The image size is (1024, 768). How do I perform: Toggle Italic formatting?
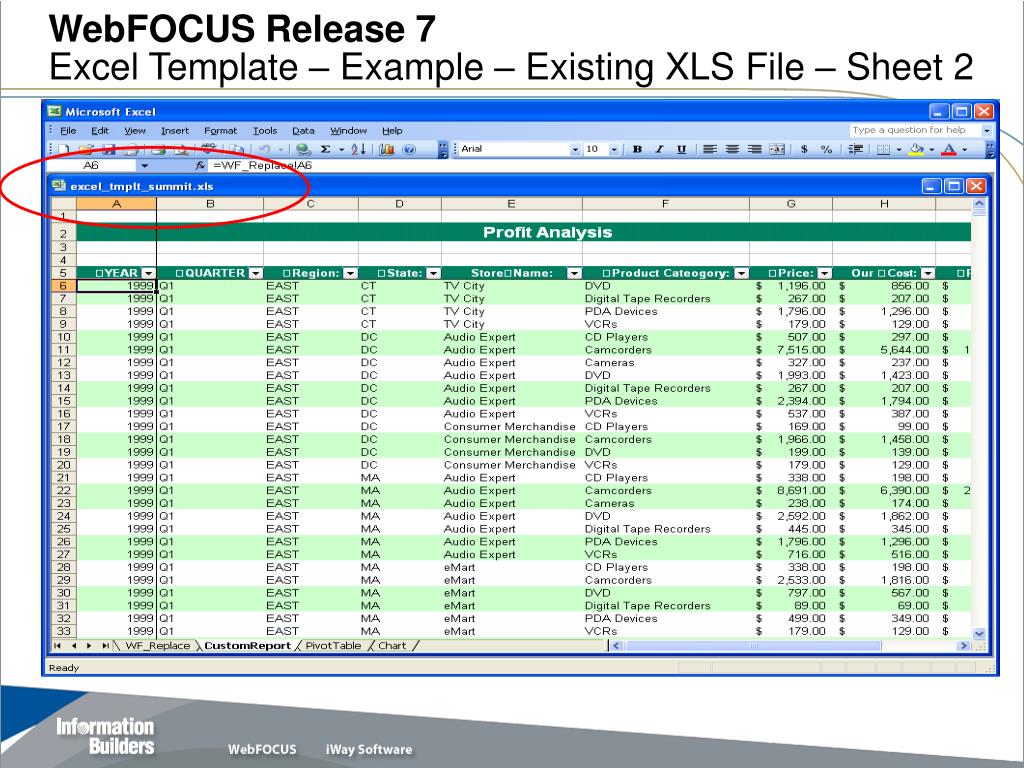tap(660, 150)
